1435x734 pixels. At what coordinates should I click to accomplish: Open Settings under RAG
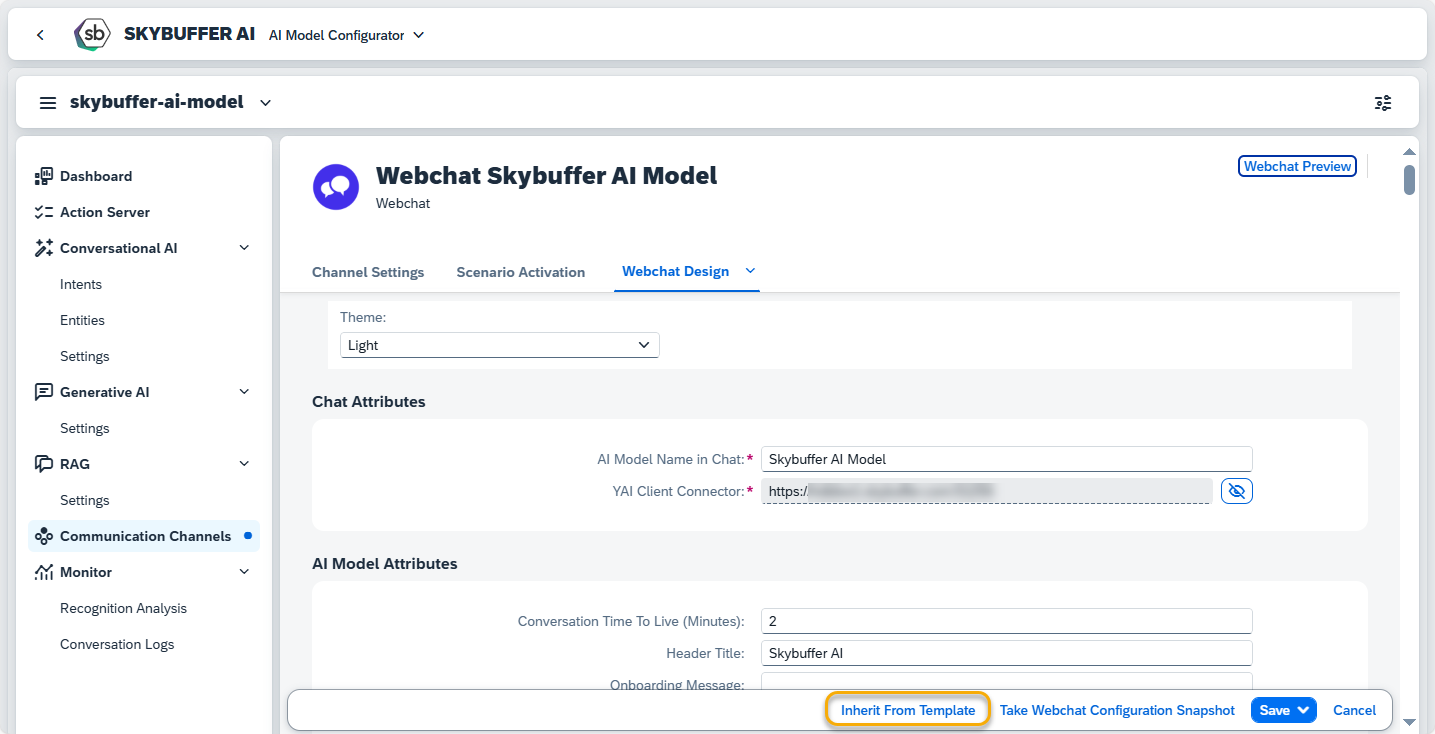85,500
